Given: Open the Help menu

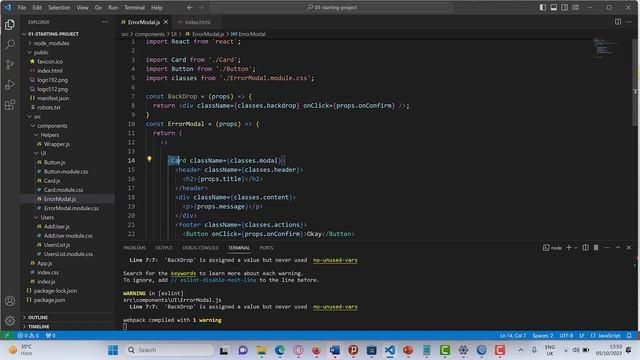Looking at the screenshot, I should pyautogui.click(x=157, y=7).
